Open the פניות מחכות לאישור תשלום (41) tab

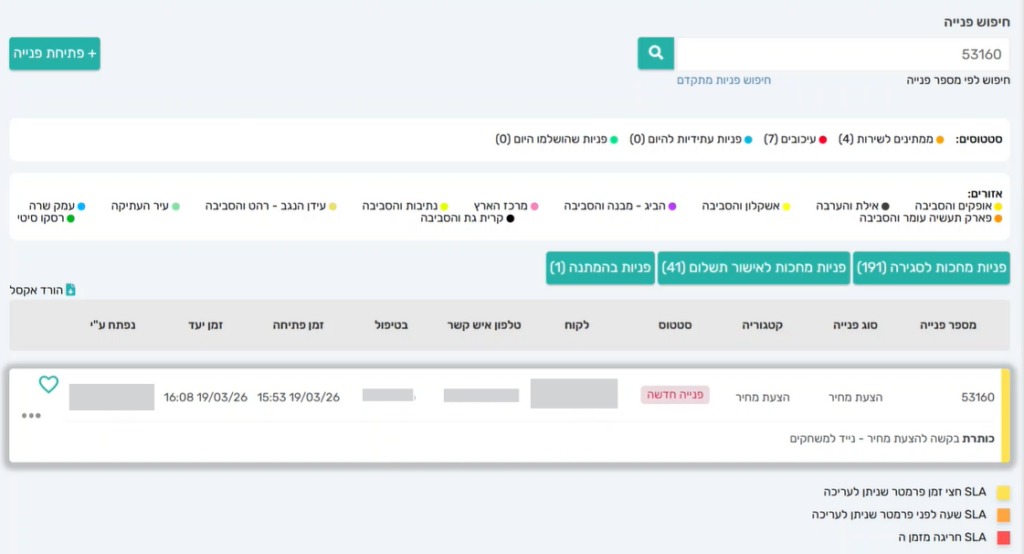click(x=754, y=268)
